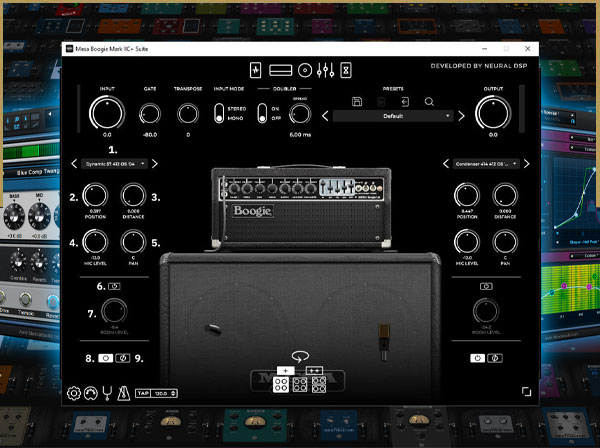
Task: Open the graphic EQ sliders section icon
Action: 326,70
